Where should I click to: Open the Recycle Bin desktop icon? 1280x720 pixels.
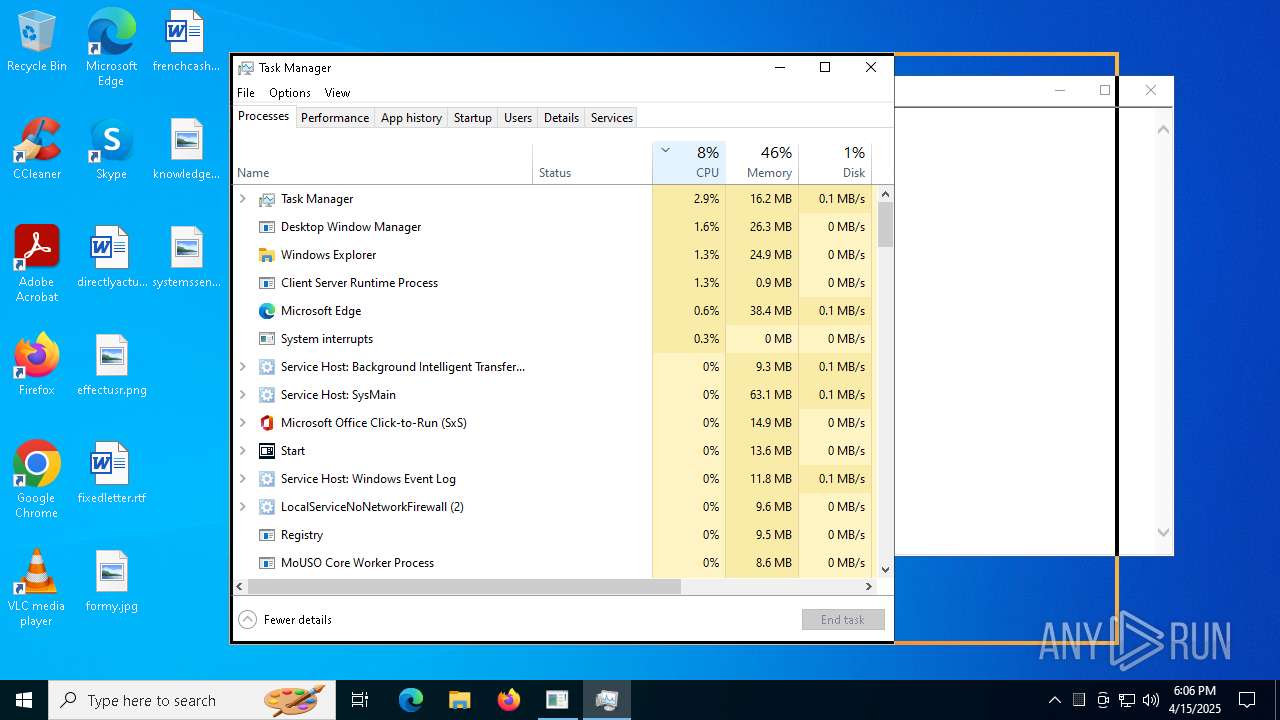click(x=37, y=42)
